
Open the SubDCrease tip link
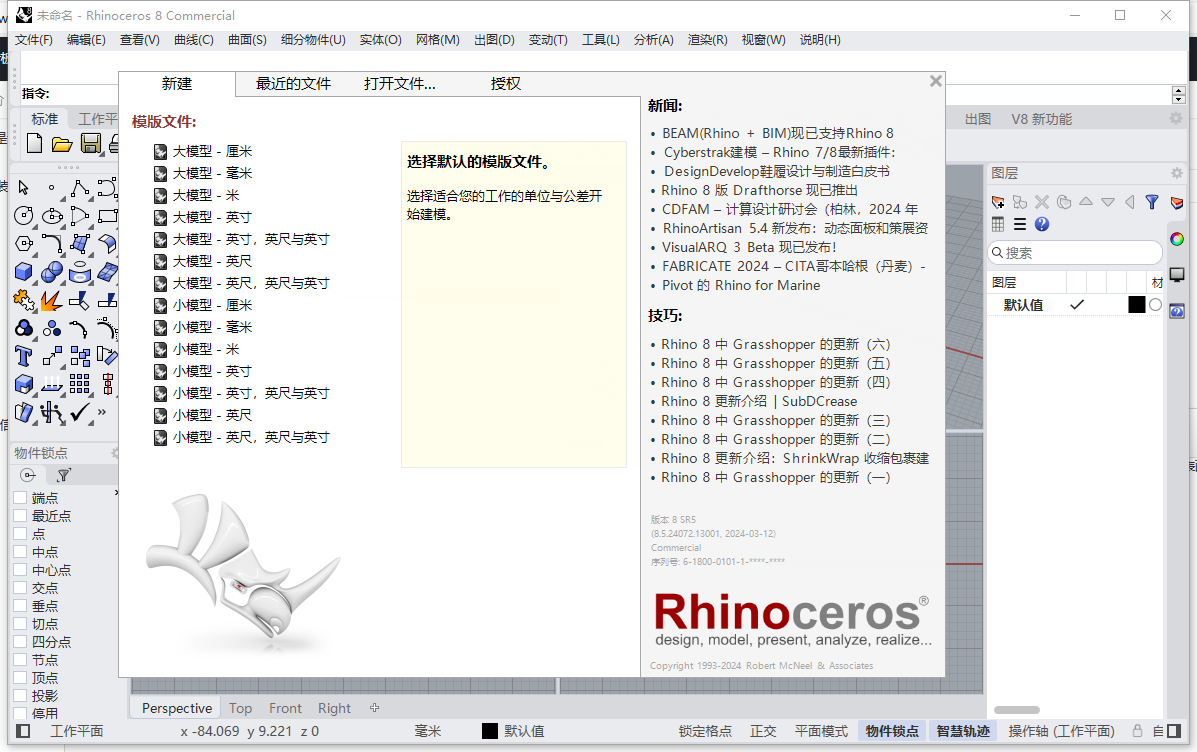pyautogui.click(x=759, y=402)
